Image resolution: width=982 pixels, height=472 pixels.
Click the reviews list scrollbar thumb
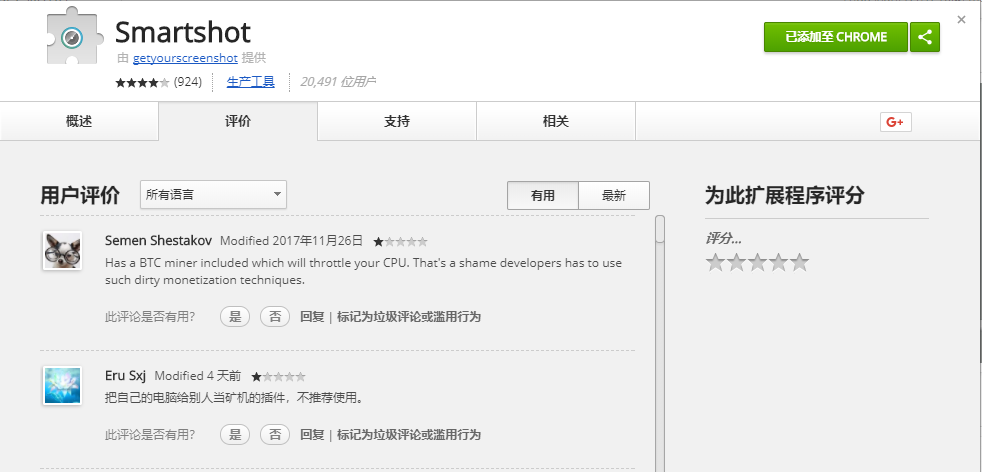point(659,229)
